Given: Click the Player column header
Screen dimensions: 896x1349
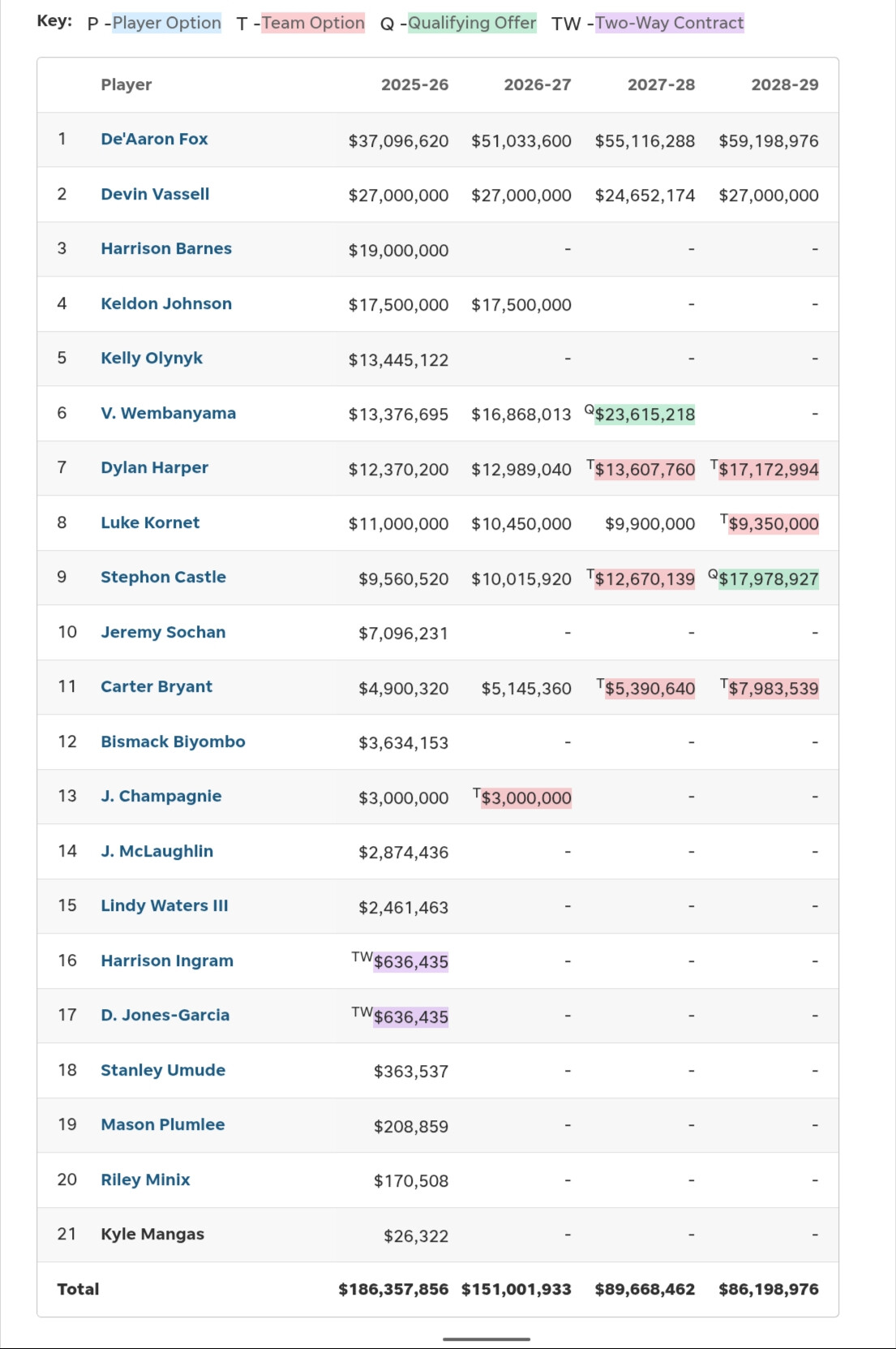Looking at the screenshot, I should tap(126, 85).
